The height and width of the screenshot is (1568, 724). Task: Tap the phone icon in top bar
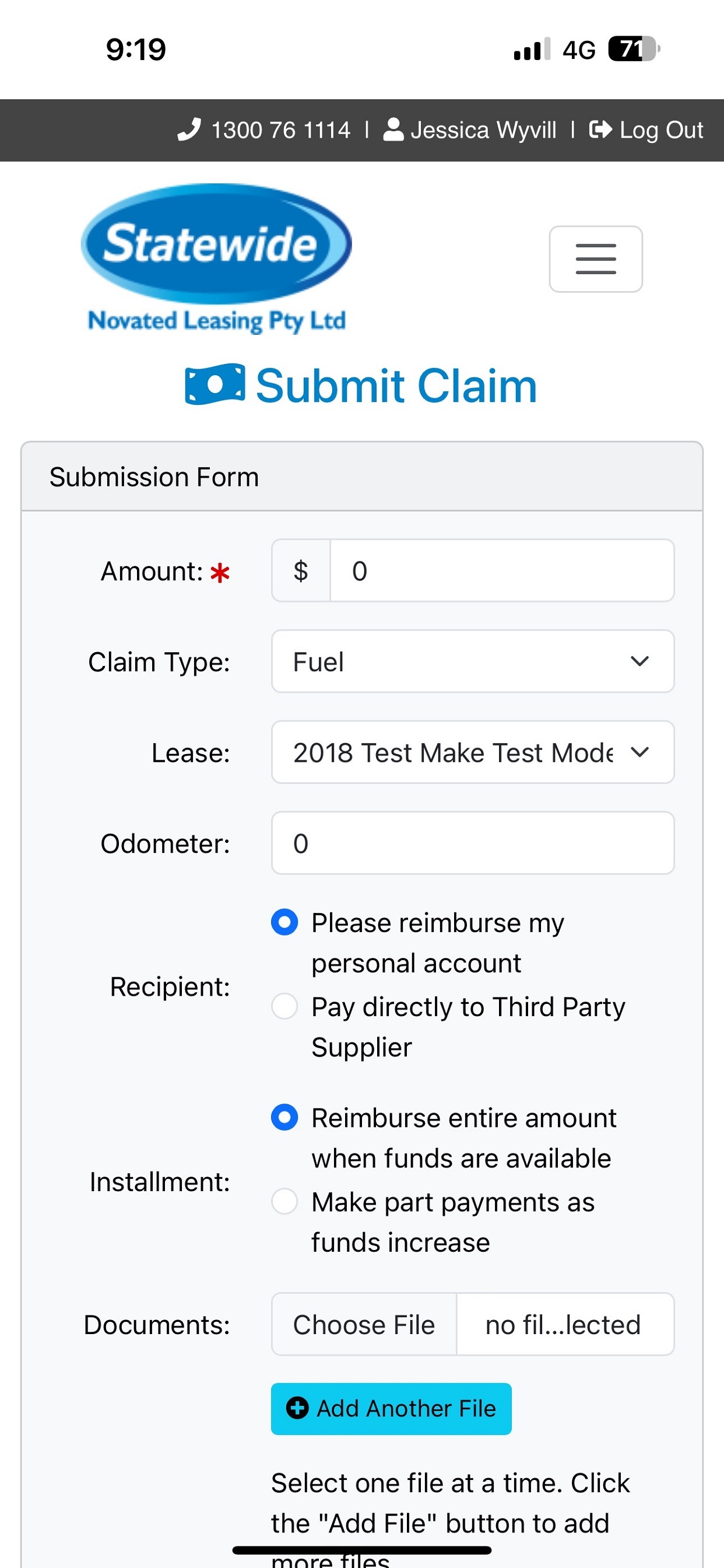coord(189,129)
